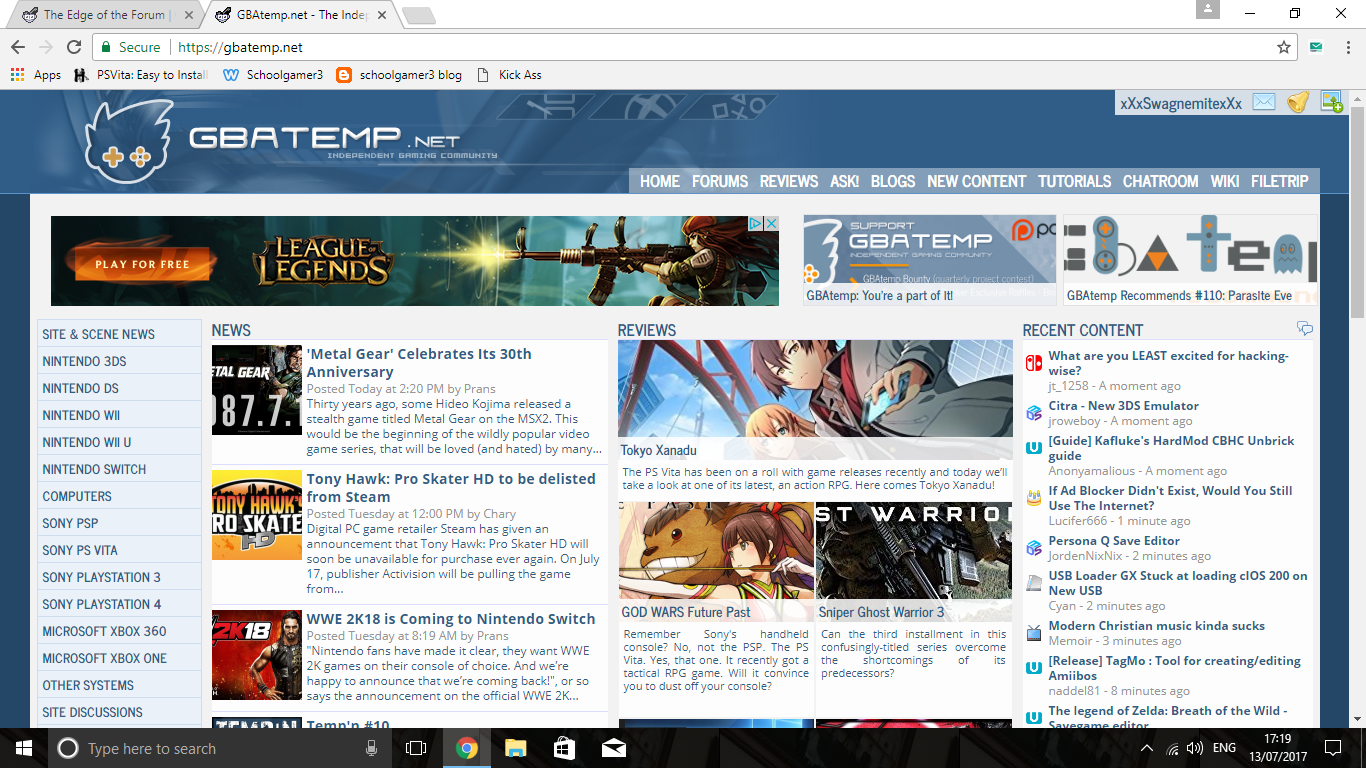Click the Tokyo Xanadu review image
The height and width of the screenshot is (768, 1366).
click(815, 400)
